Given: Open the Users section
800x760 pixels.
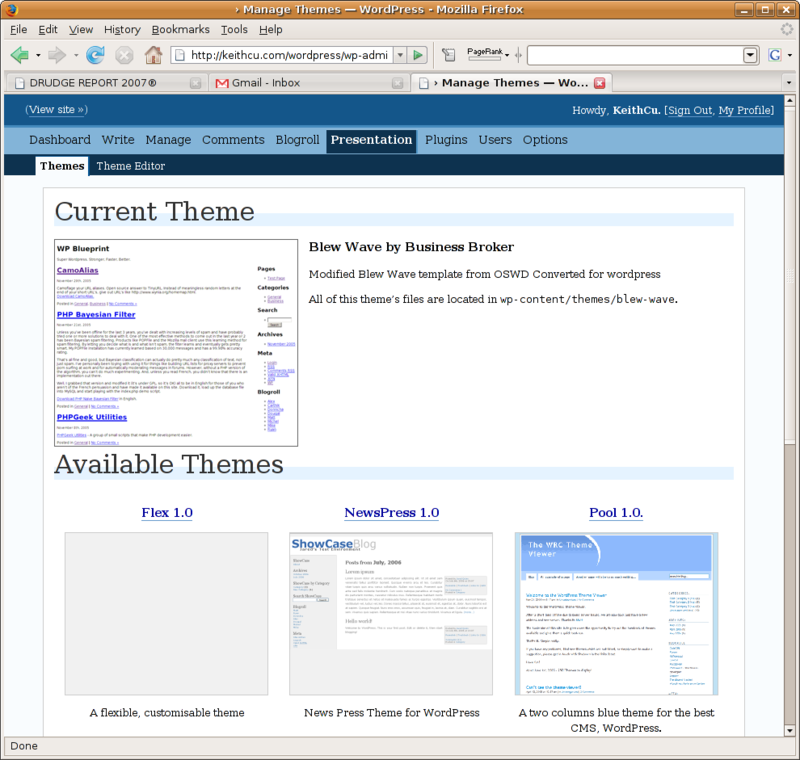Looking at the screenshot, I should [495, 140].
